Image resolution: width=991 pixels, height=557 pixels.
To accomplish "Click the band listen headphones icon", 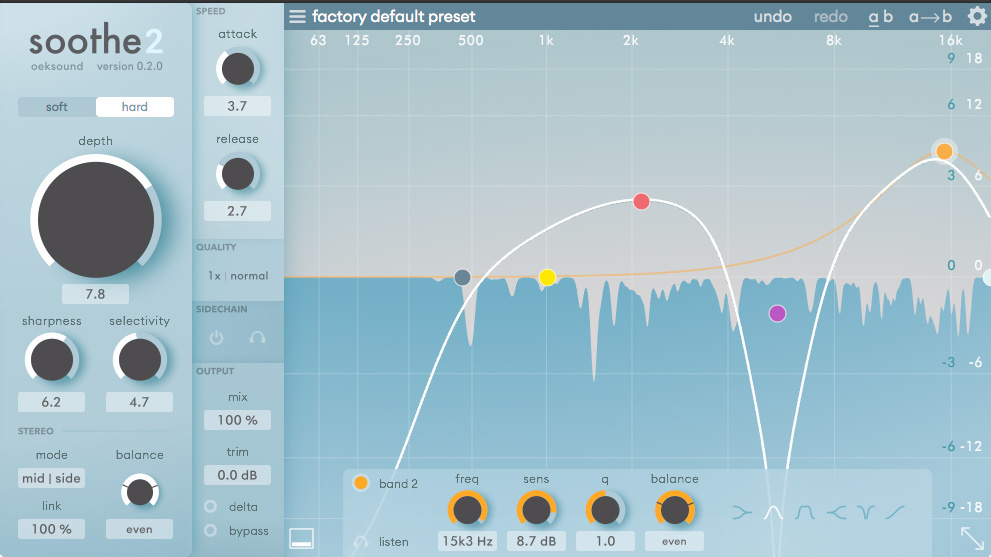I will 361,542.
